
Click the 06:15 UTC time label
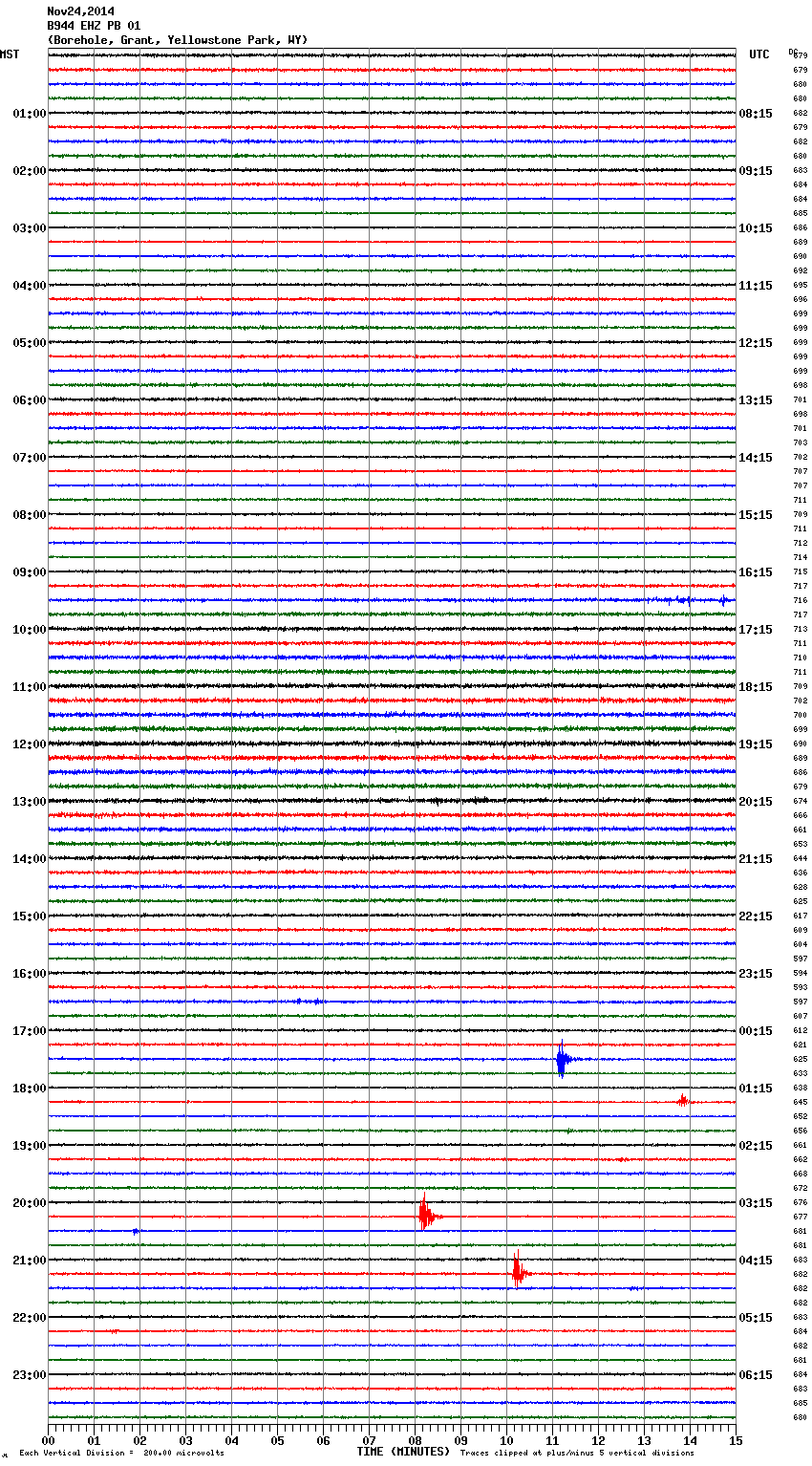pos(756,1375)
